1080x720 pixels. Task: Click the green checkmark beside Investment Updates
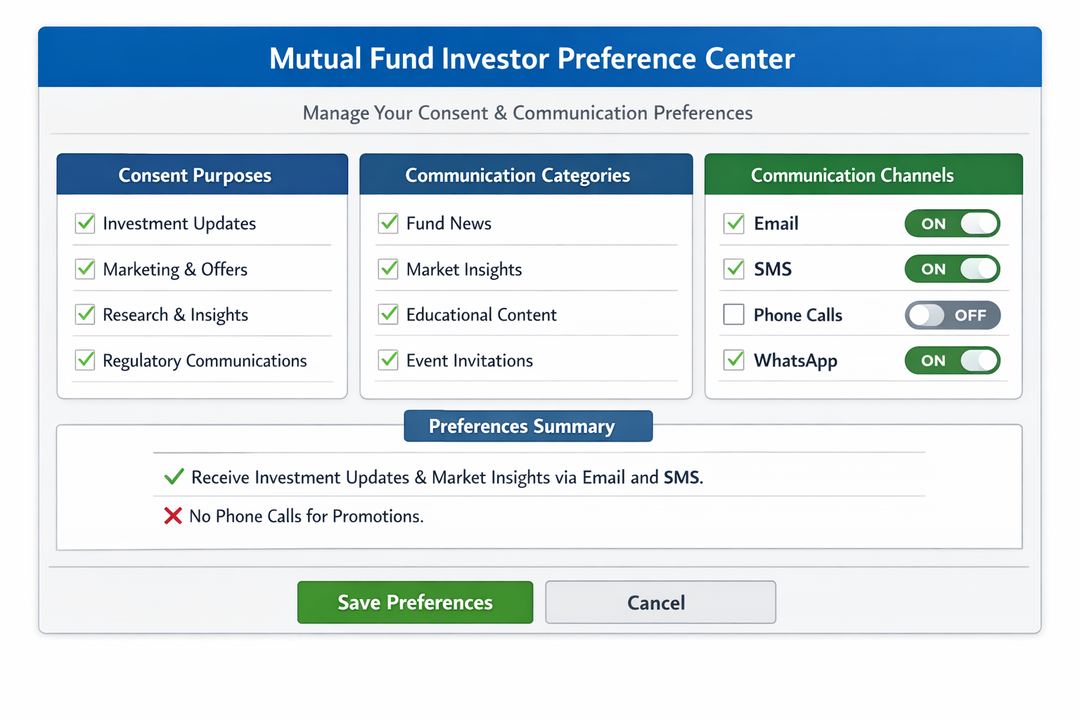tap(85, 223)
